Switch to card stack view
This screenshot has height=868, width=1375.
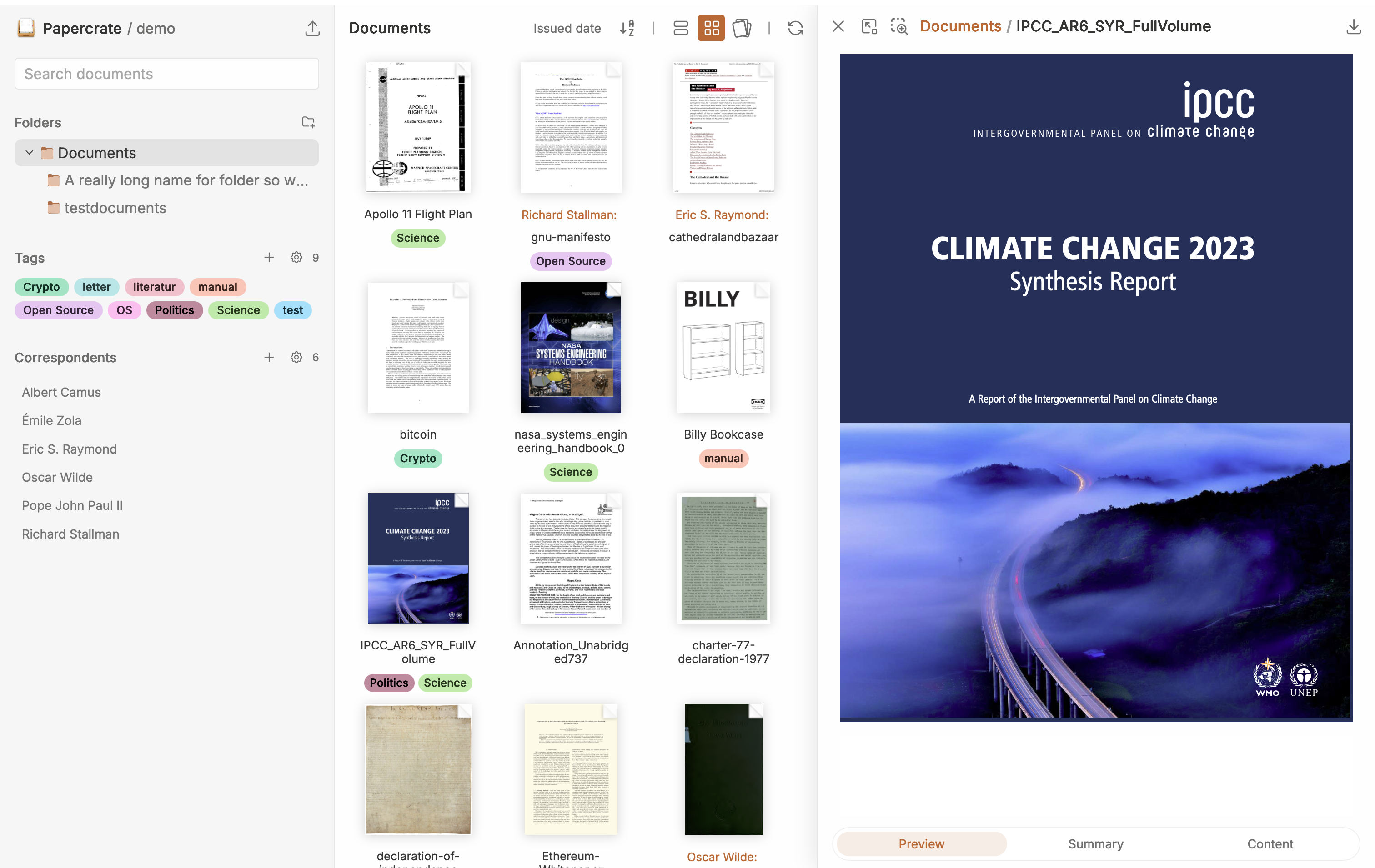point(742,27)
